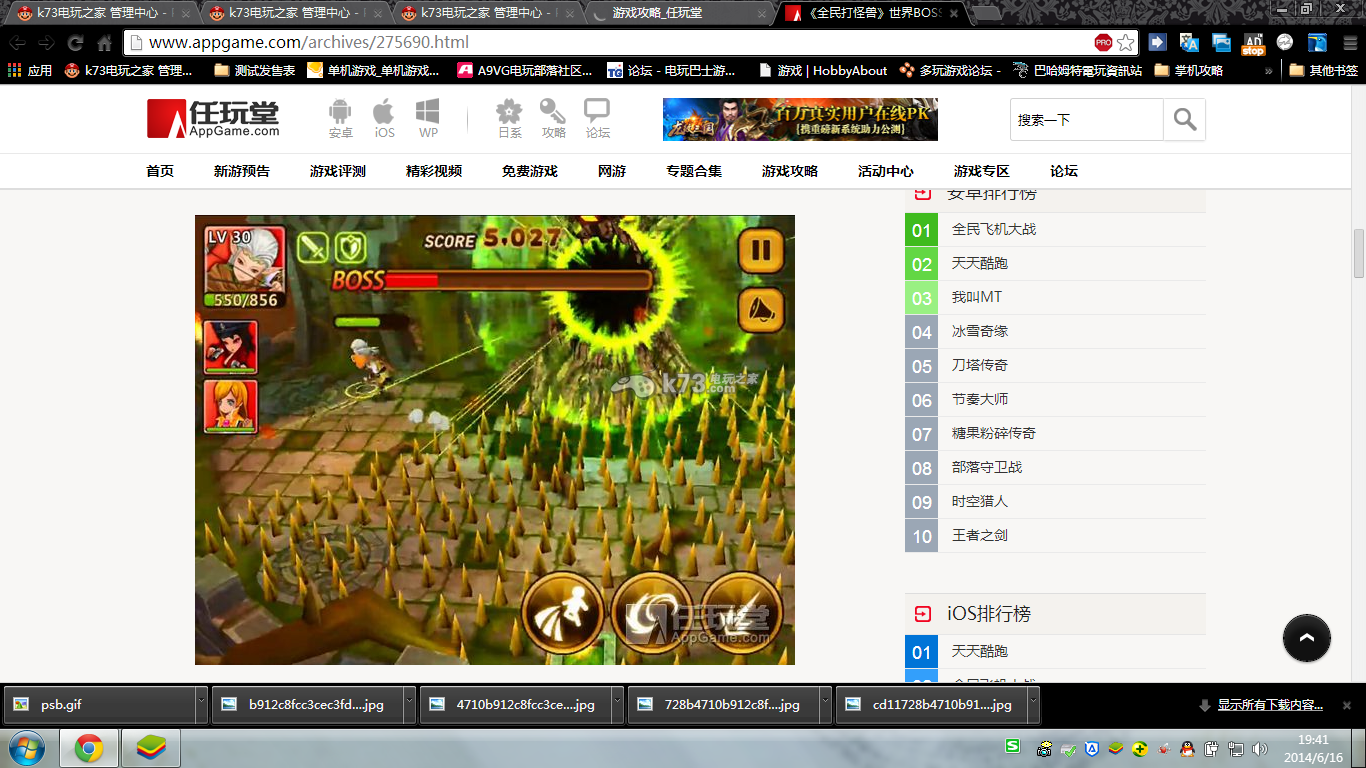
Task: Open the 巴哈姆特電玩資訊站 bookmark
Action: 1077,71
